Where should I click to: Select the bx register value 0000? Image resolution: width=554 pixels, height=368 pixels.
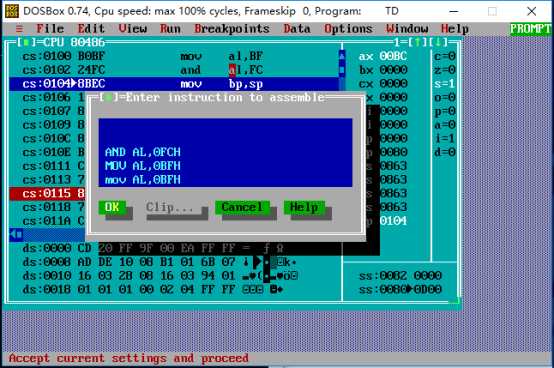[x=393, y=70]
